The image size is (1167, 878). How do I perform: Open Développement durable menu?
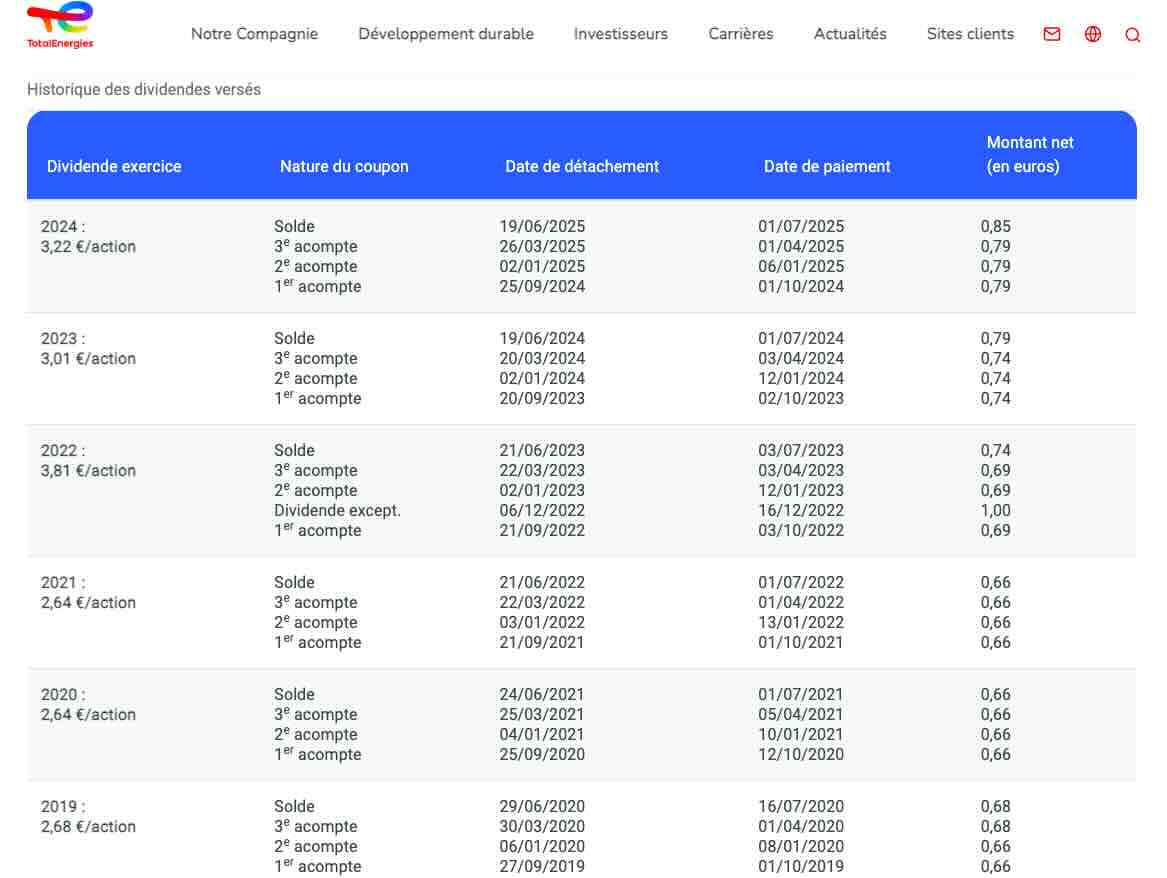(x=446, y=34)
